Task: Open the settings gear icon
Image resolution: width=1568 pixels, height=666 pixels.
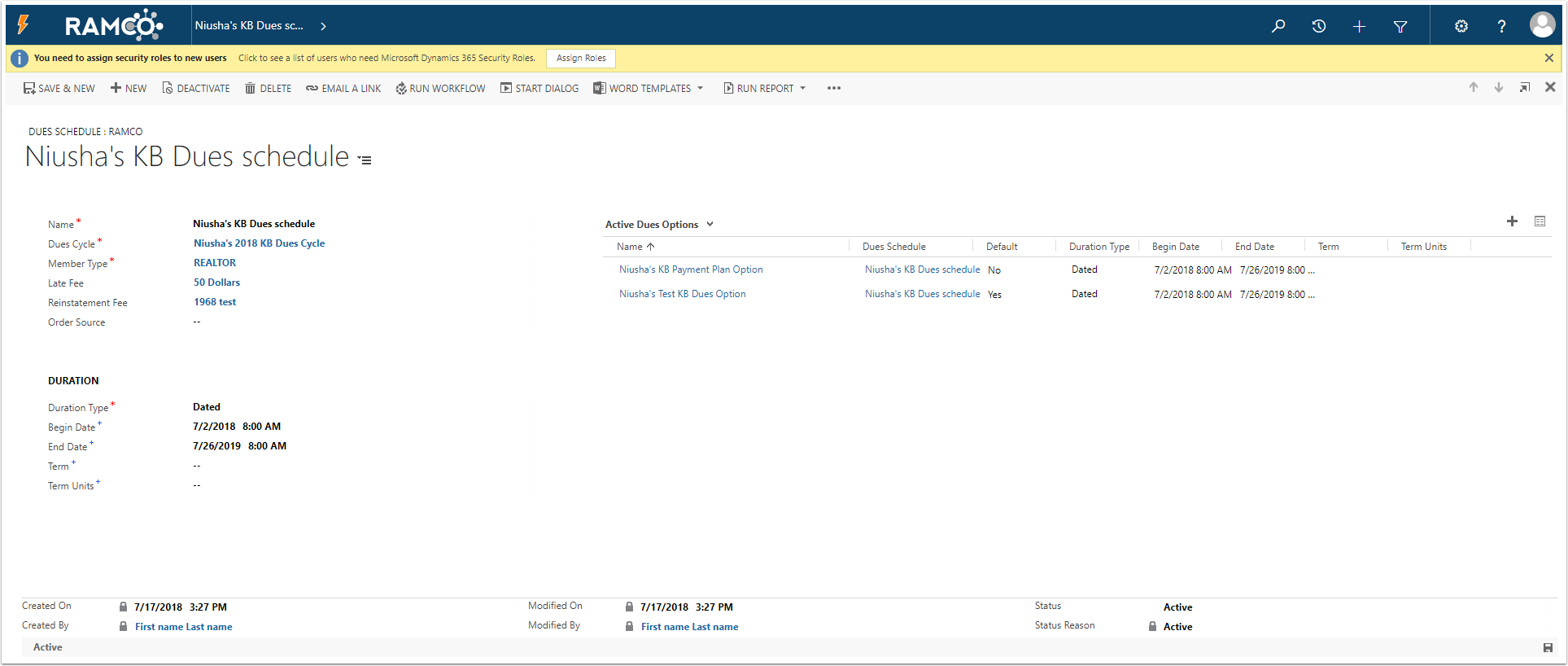Action: [1461, 26]
